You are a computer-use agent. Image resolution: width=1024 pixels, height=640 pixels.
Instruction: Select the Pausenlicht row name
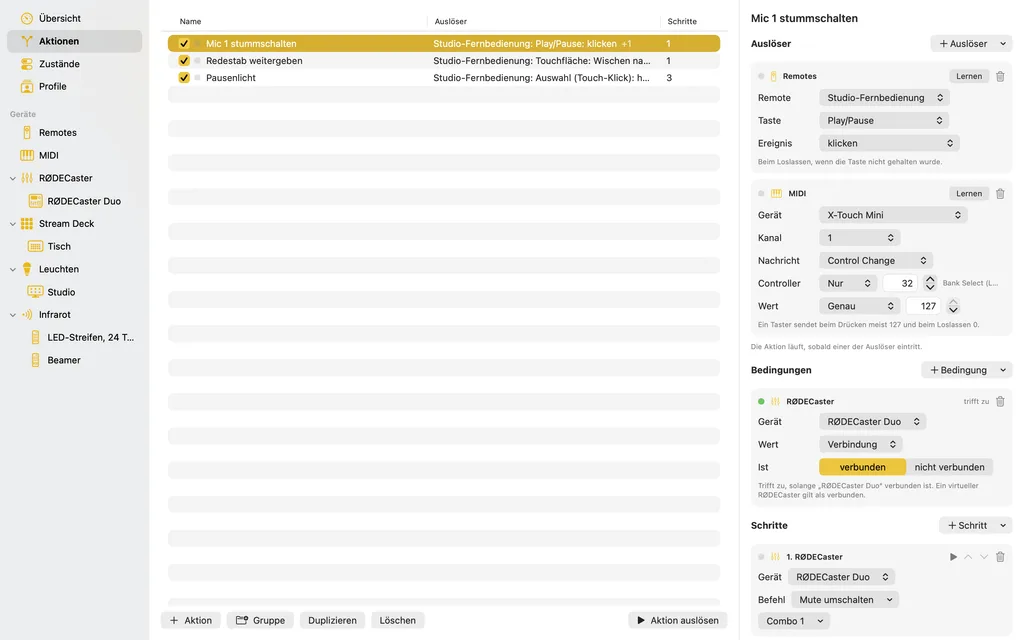(231, 78)
